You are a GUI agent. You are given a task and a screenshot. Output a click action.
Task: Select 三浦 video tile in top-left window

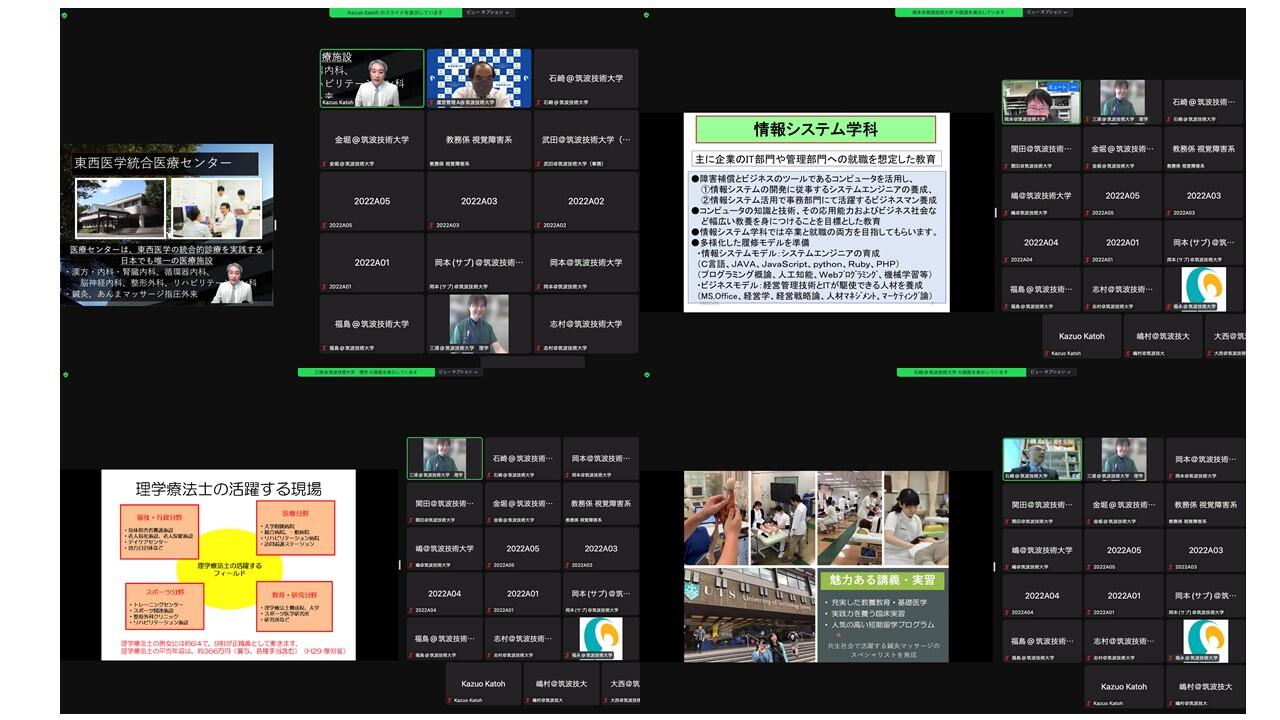point(479,324)
